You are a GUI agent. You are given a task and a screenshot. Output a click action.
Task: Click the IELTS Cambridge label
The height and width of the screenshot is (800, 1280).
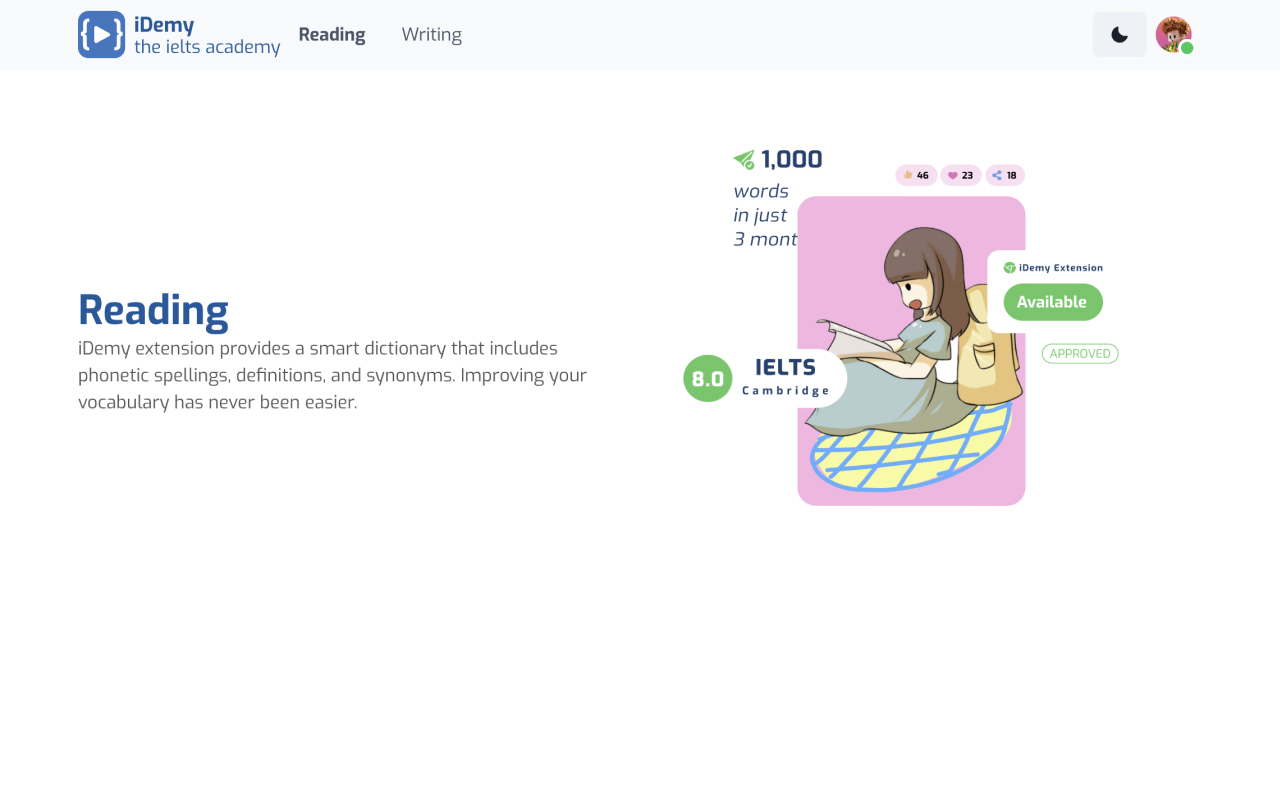point(785,377)
